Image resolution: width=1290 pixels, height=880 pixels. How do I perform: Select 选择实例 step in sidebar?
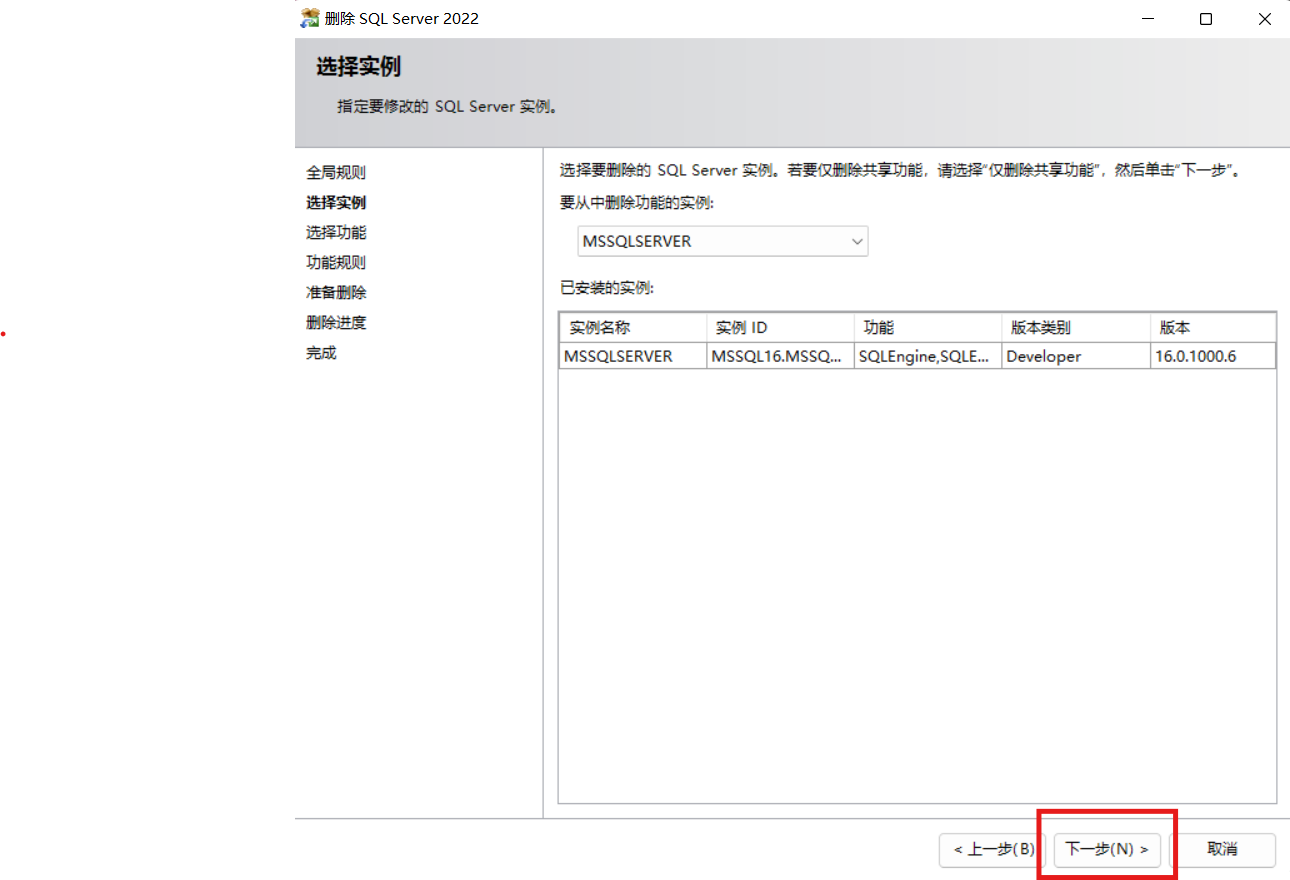pyautogui.click(x=336, y=203)
